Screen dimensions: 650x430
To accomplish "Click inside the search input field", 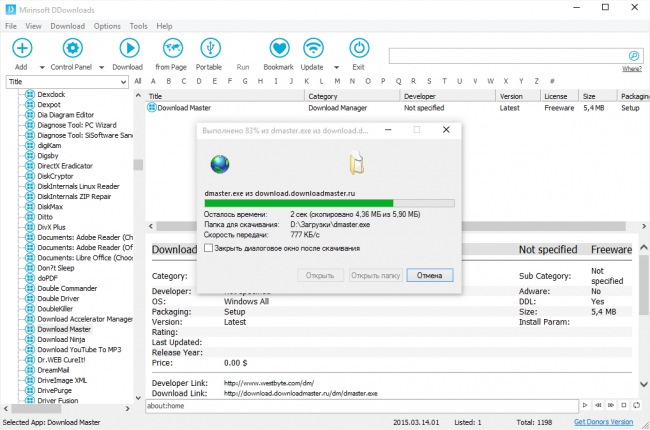I will coord(508,56).
